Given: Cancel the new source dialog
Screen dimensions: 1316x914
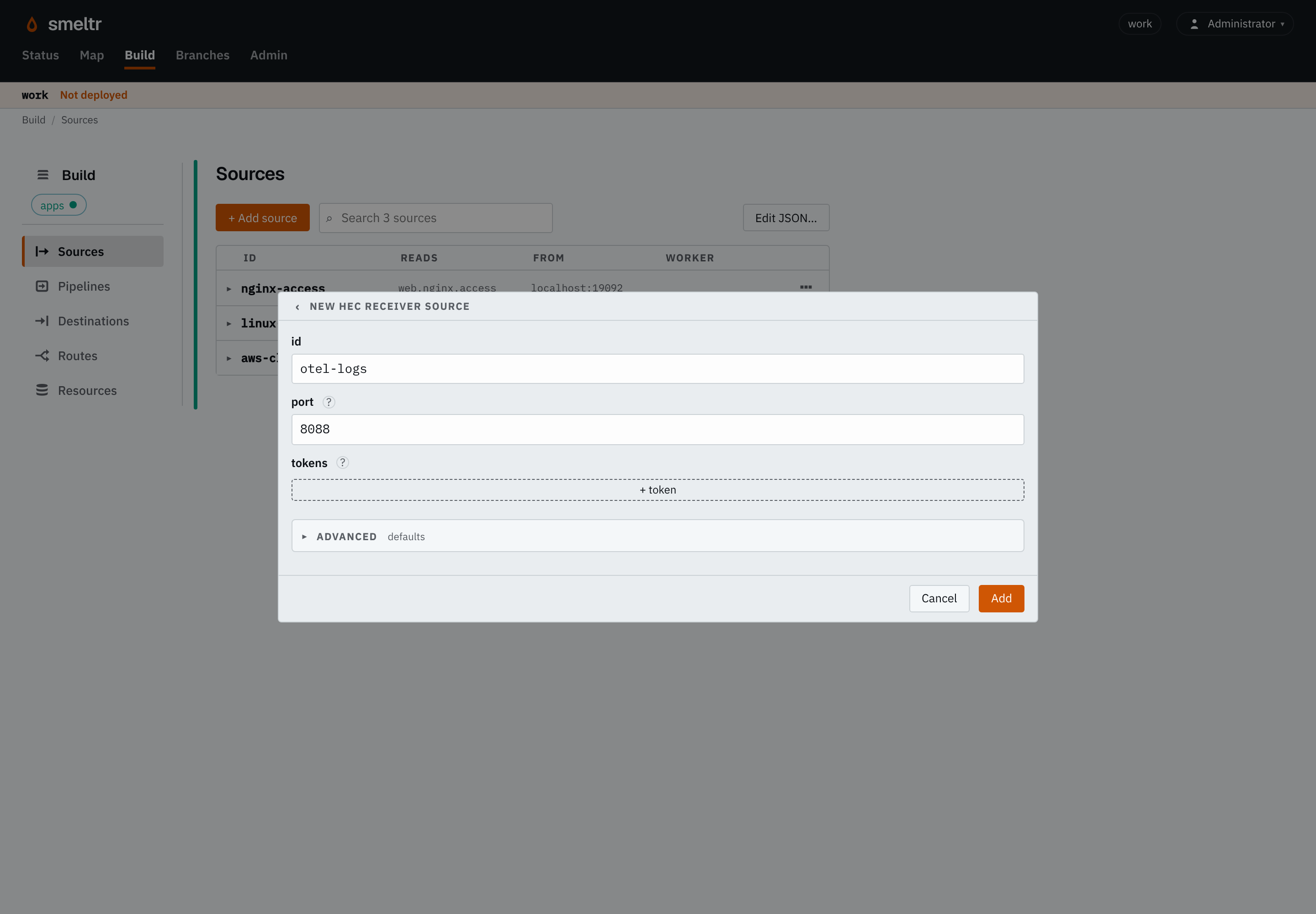Looking at the screenshot, I should (x=939, y=599).
